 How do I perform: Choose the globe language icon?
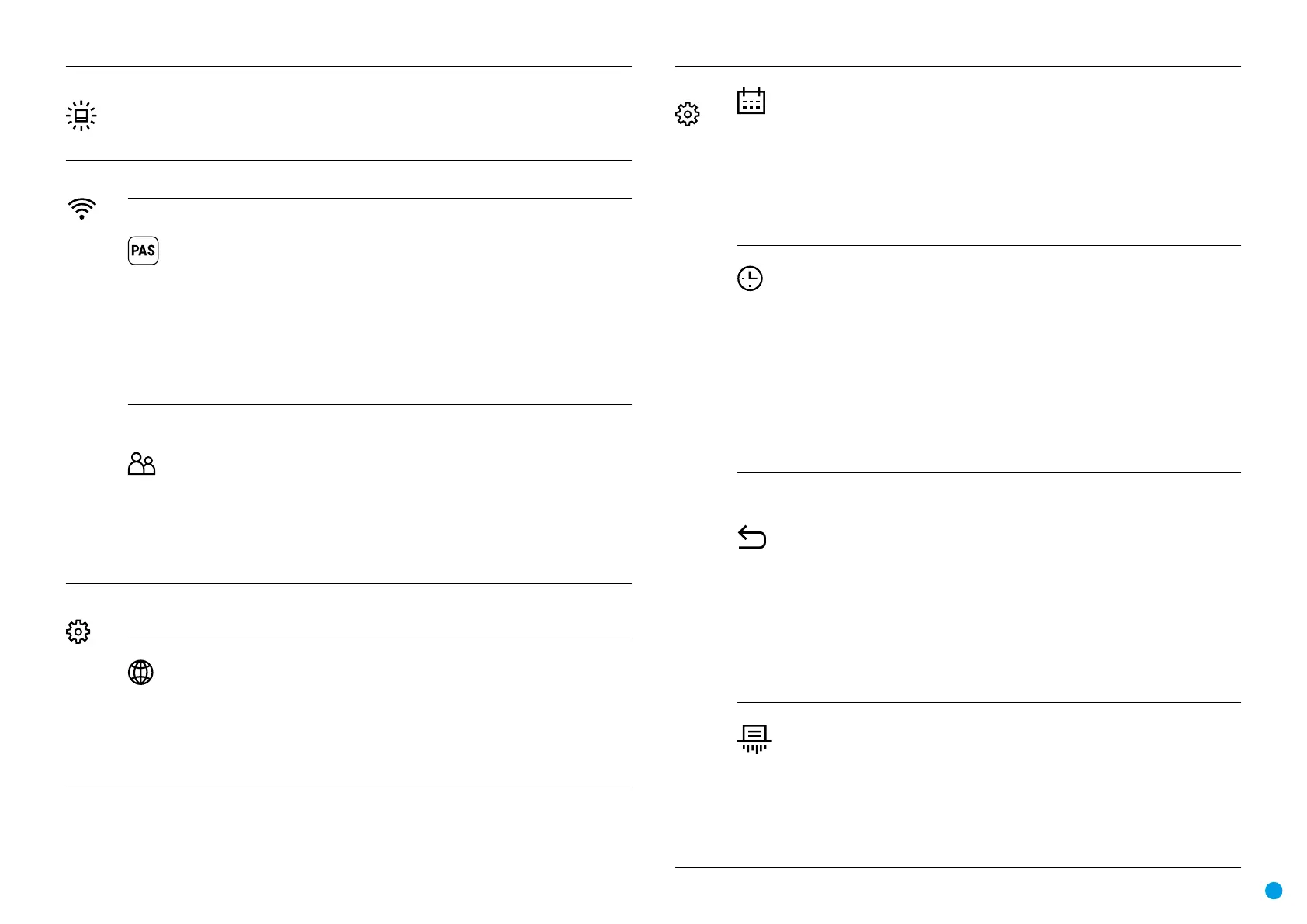tap(140, 672)
